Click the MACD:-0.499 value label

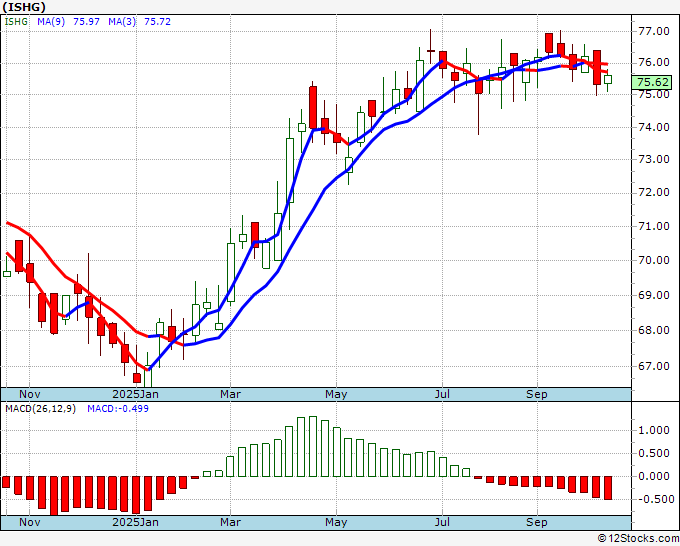[118, 409]
